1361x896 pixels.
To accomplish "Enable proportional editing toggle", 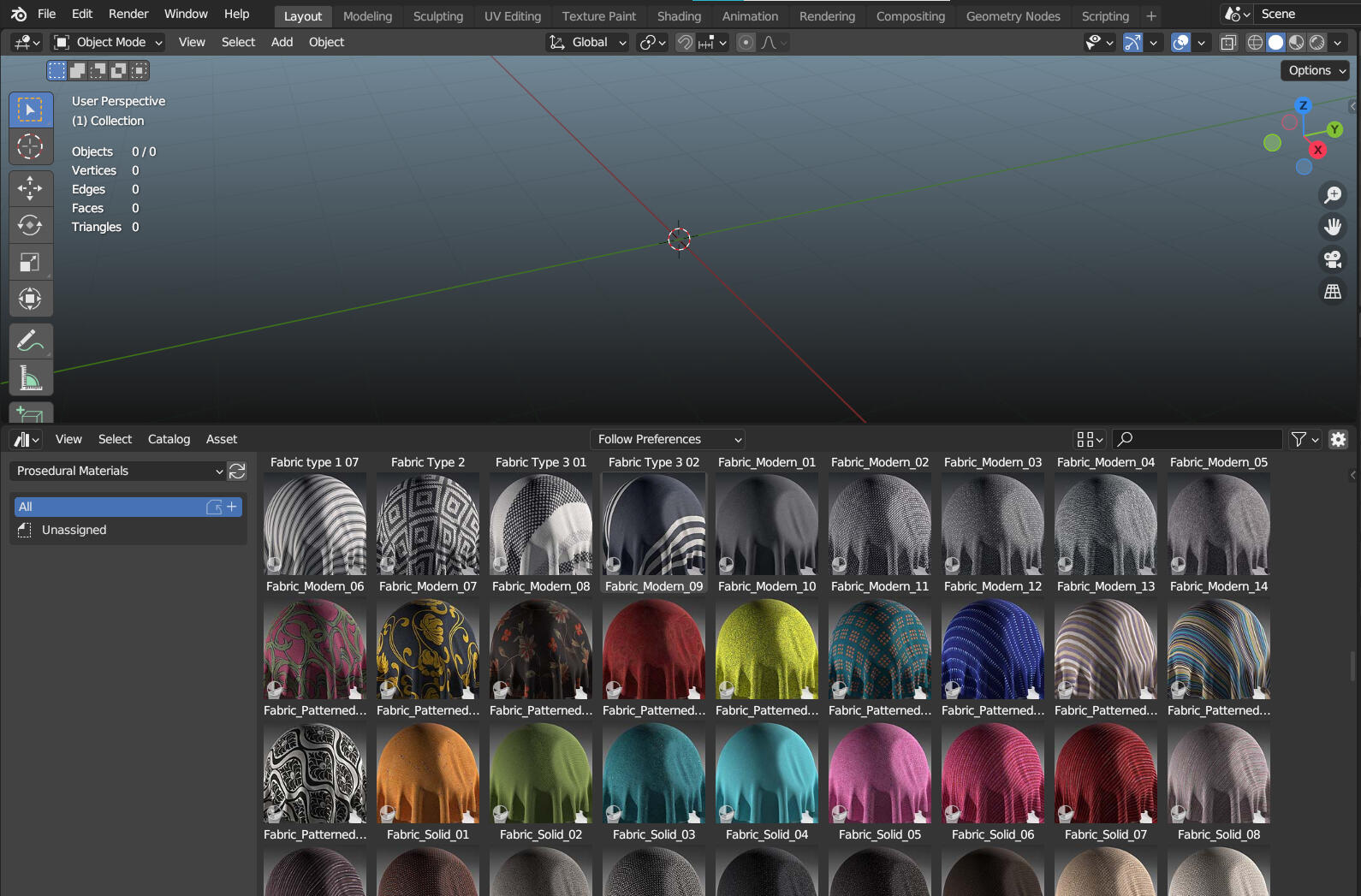I will point(746,43).
